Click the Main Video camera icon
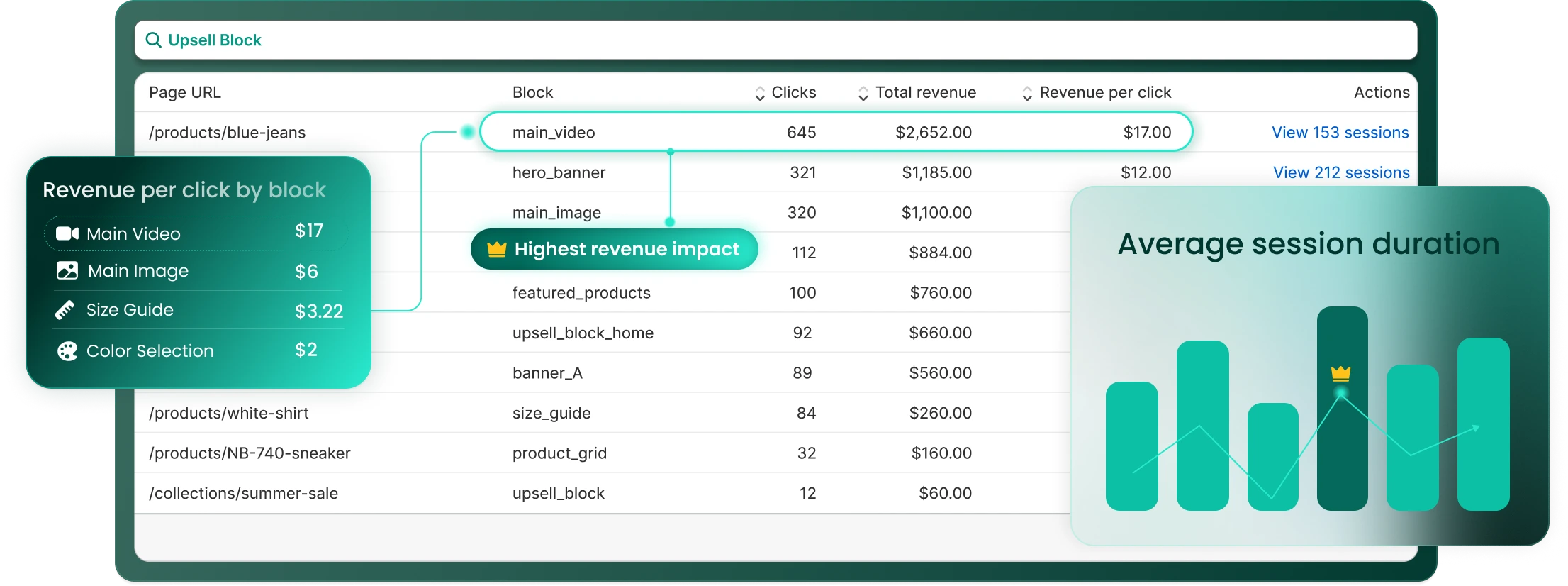This screenshot has height=586, width=1568. click(67, 233)
